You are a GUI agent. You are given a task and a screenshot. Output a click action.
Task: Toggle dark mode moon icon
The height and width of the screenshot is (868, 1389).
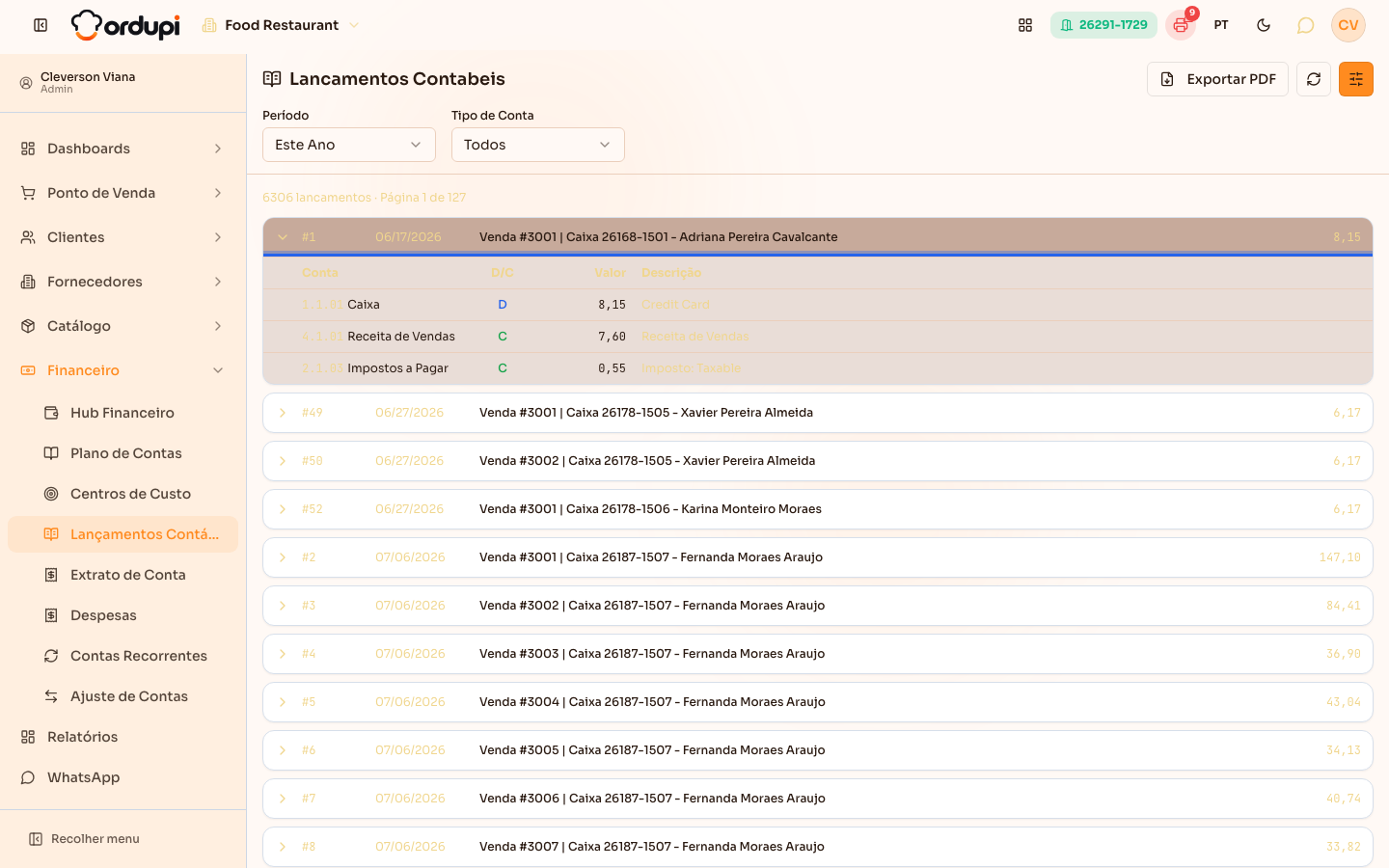1264,25
